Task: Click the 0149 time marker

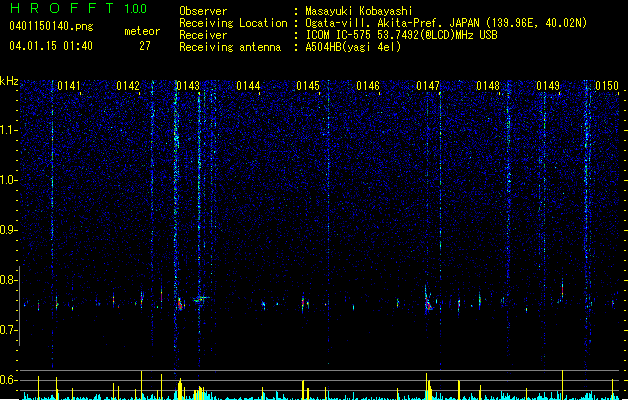Action: pyautogui.click(x=548, y=86)
